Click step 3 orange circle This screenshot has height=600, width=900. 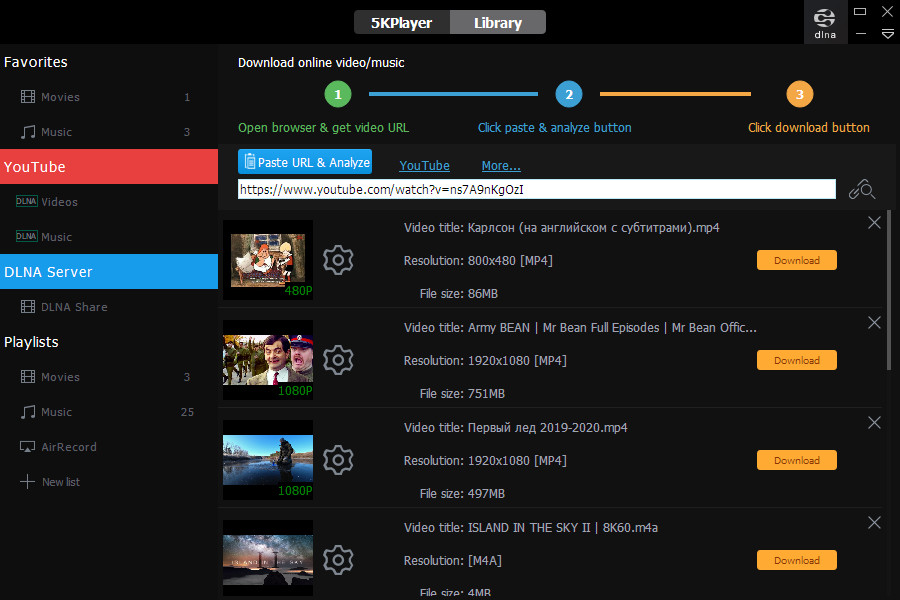click(800, 94)
